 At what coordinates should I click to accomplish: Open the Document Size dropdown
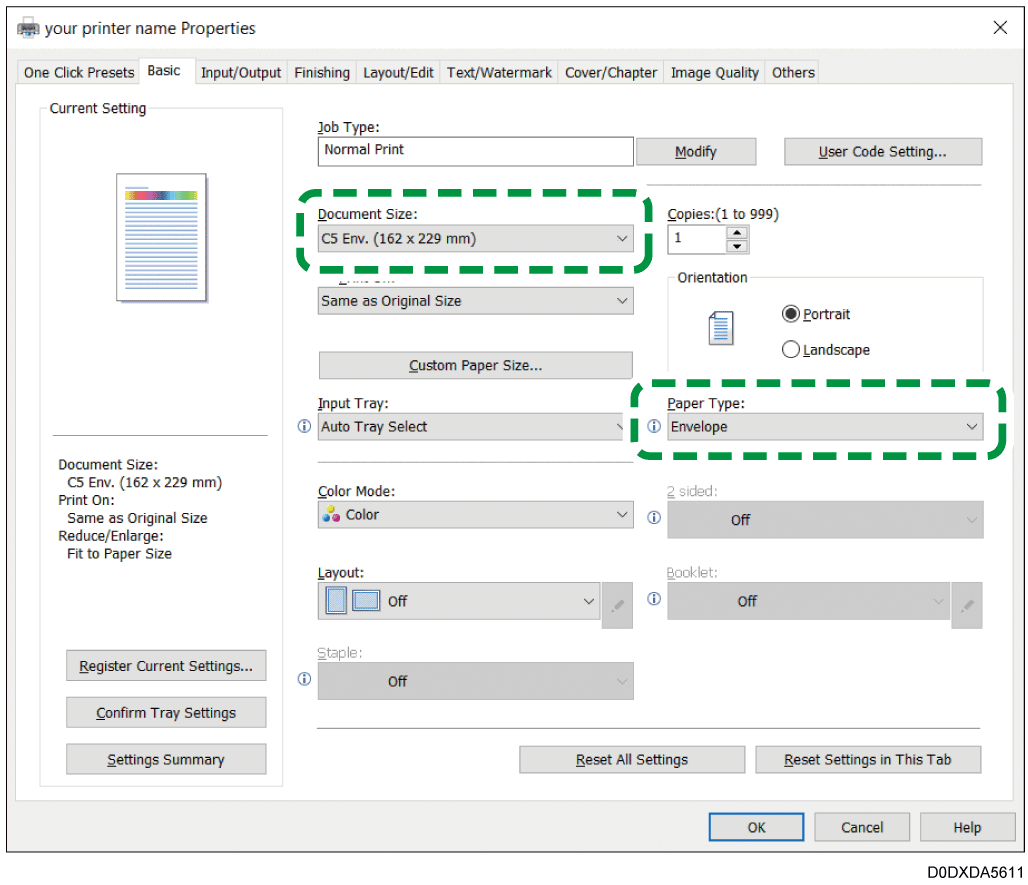pyautogui.click(x=475, y=239)
